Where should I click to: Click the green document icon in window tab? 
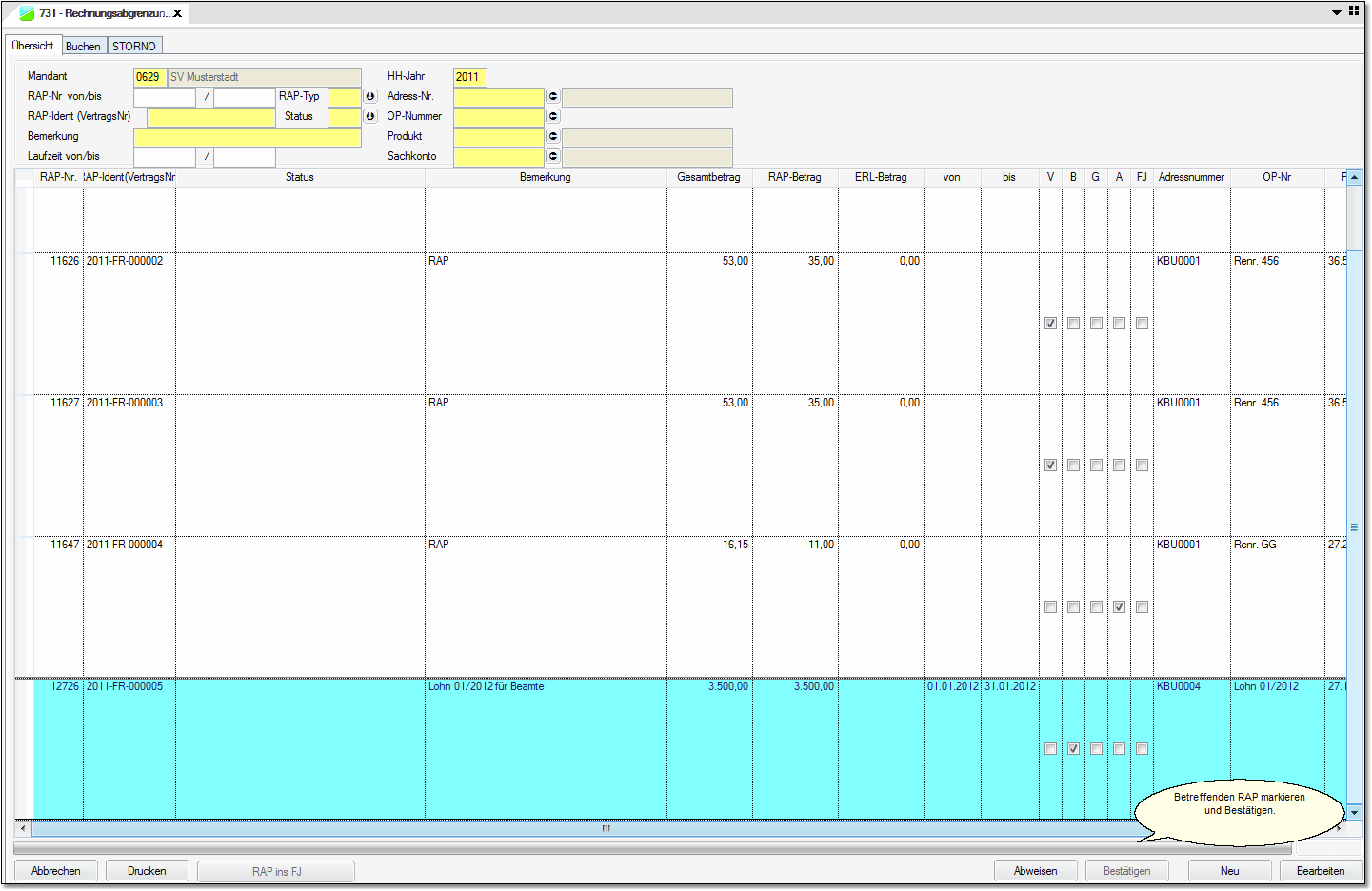(27, 13)
